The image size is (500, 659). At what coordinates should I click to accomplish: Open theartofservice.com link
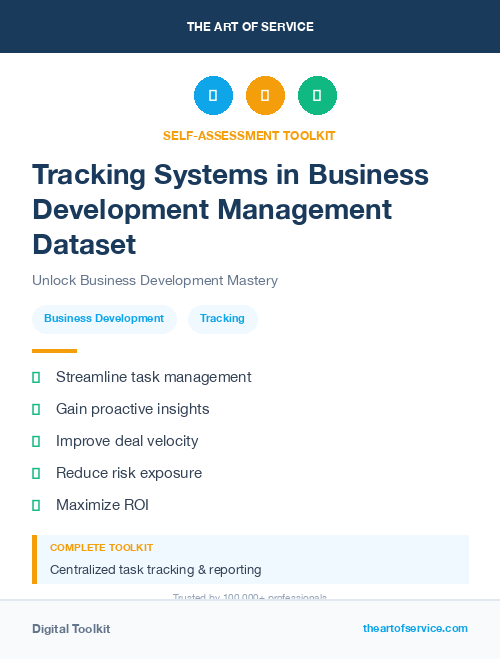click(x=415, y=628)
